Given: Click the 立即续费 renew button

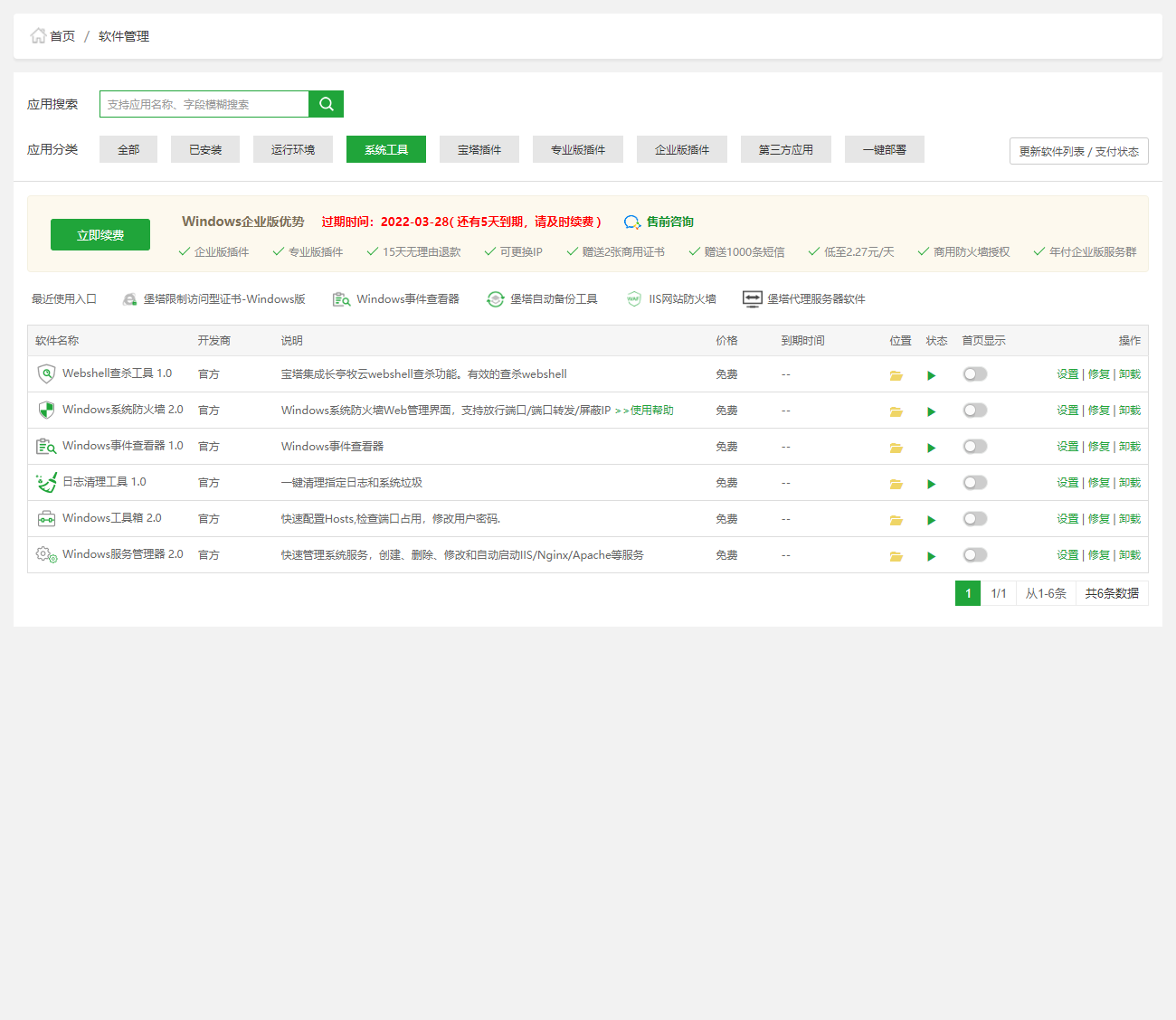Looking at the screenshot, I should (100, 235).
